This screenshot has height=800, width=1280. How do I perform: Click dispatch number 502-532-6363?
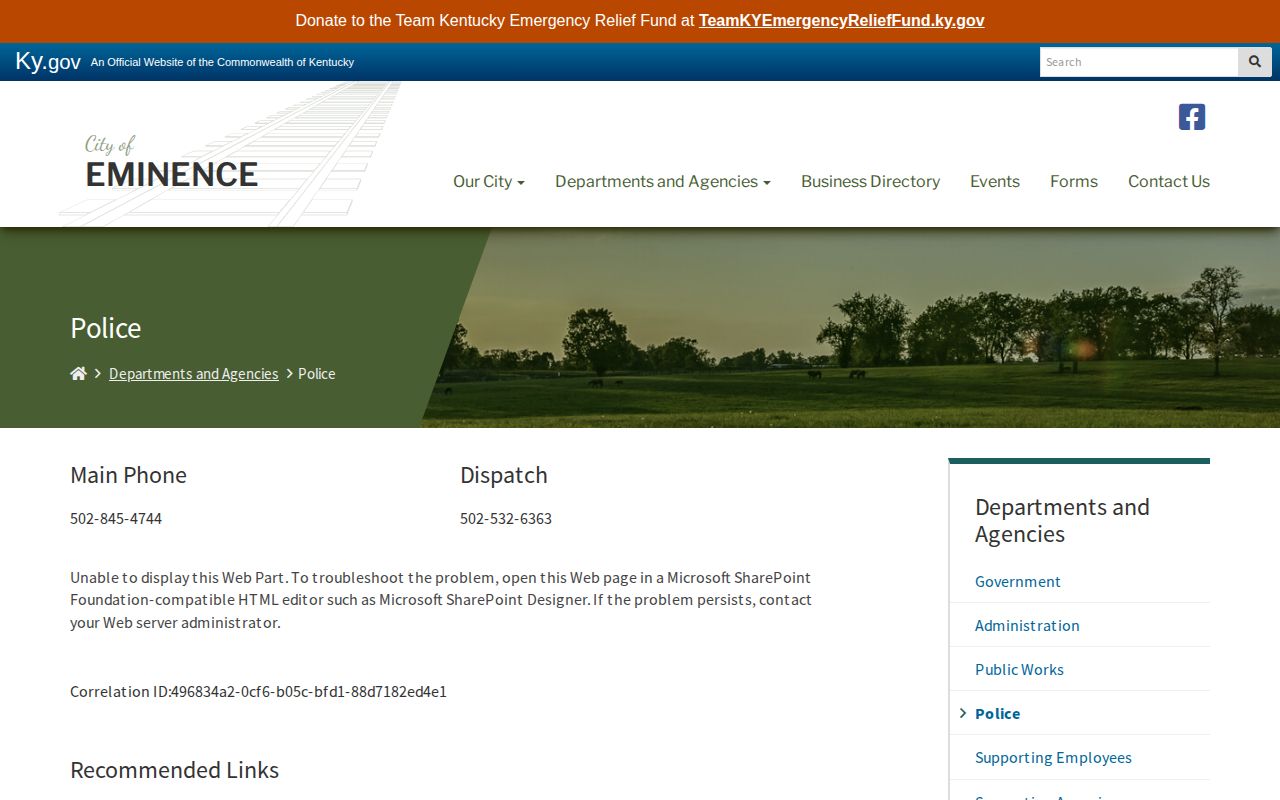[x=506, y=518]
